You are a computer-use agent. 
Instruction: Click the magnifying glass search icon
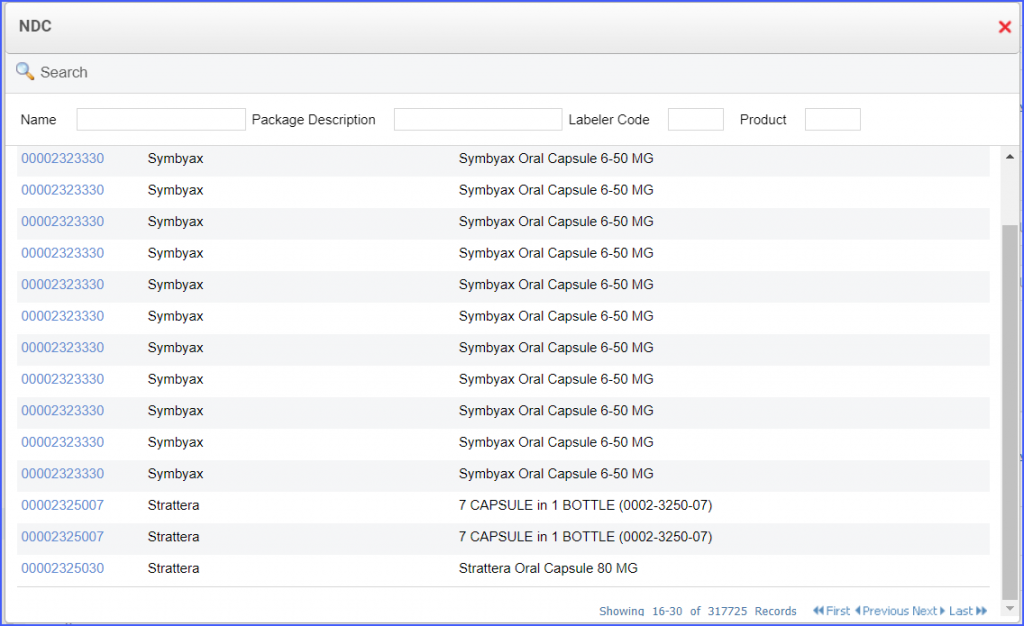pos(25,71)
